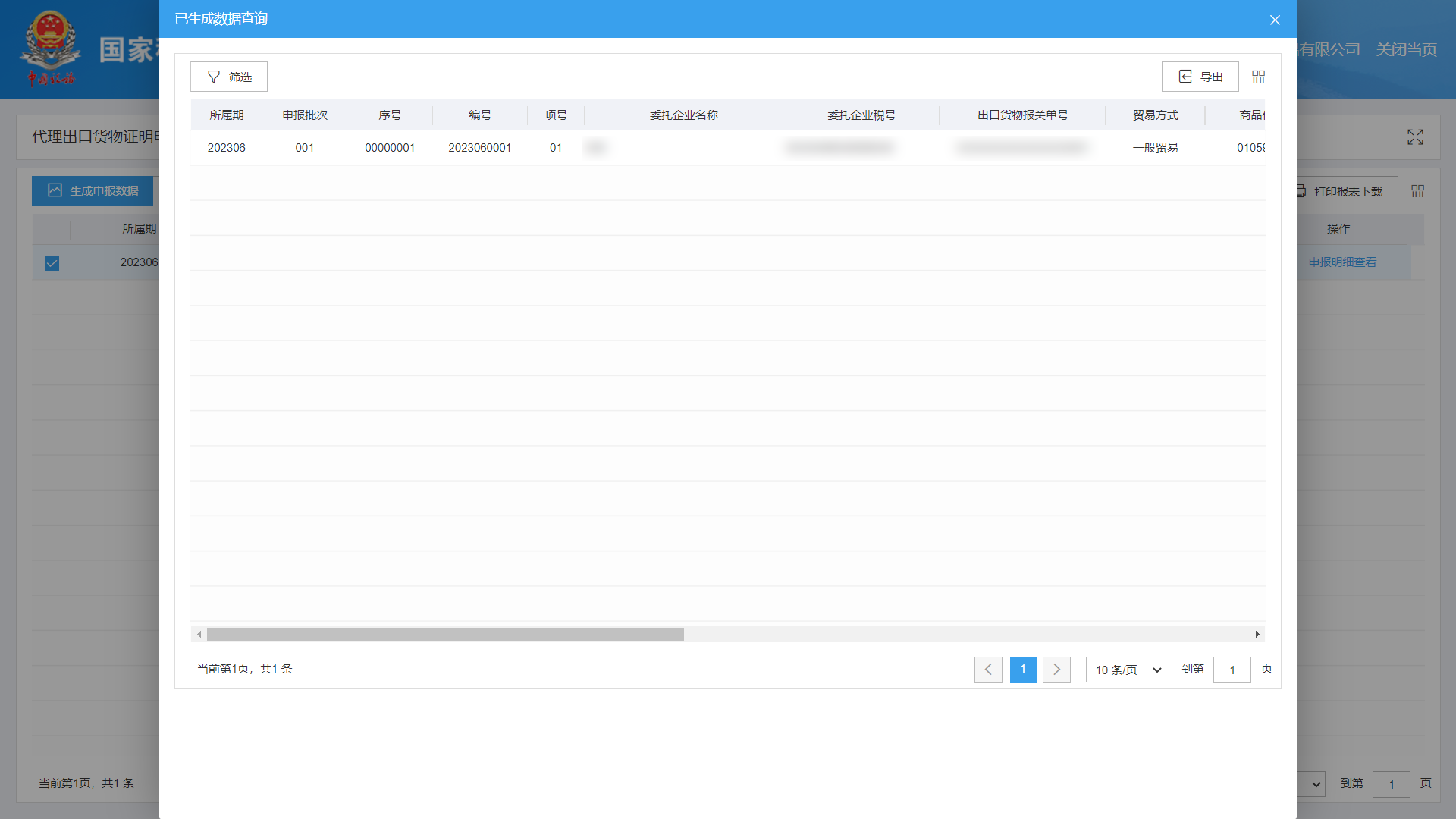Image resolution: width=1456 pixels, height=819 pixels.
Task: Click the filter funnel icon (筛选)
Action: tap(214, 77)
